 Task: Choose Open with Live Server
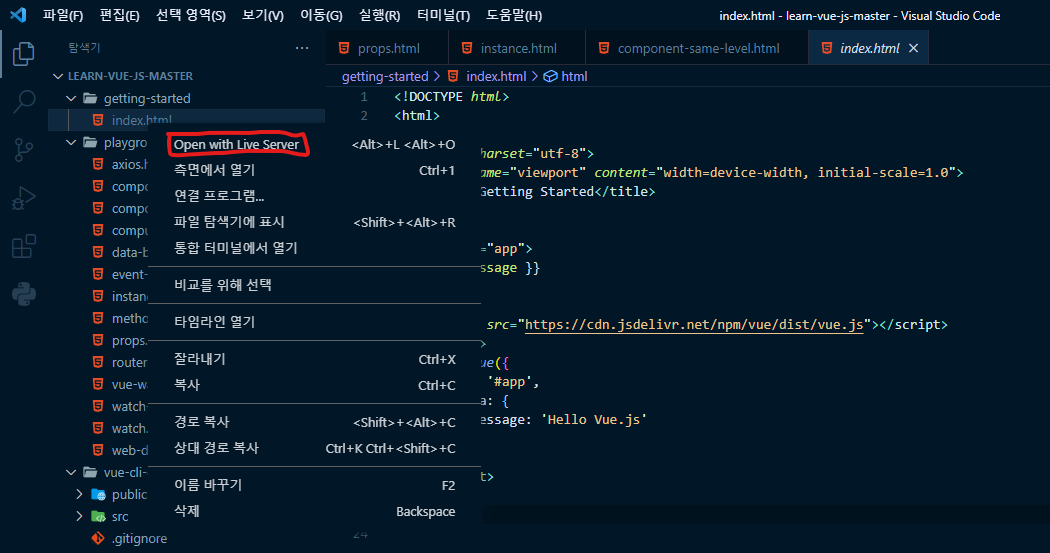coord(314,145)
